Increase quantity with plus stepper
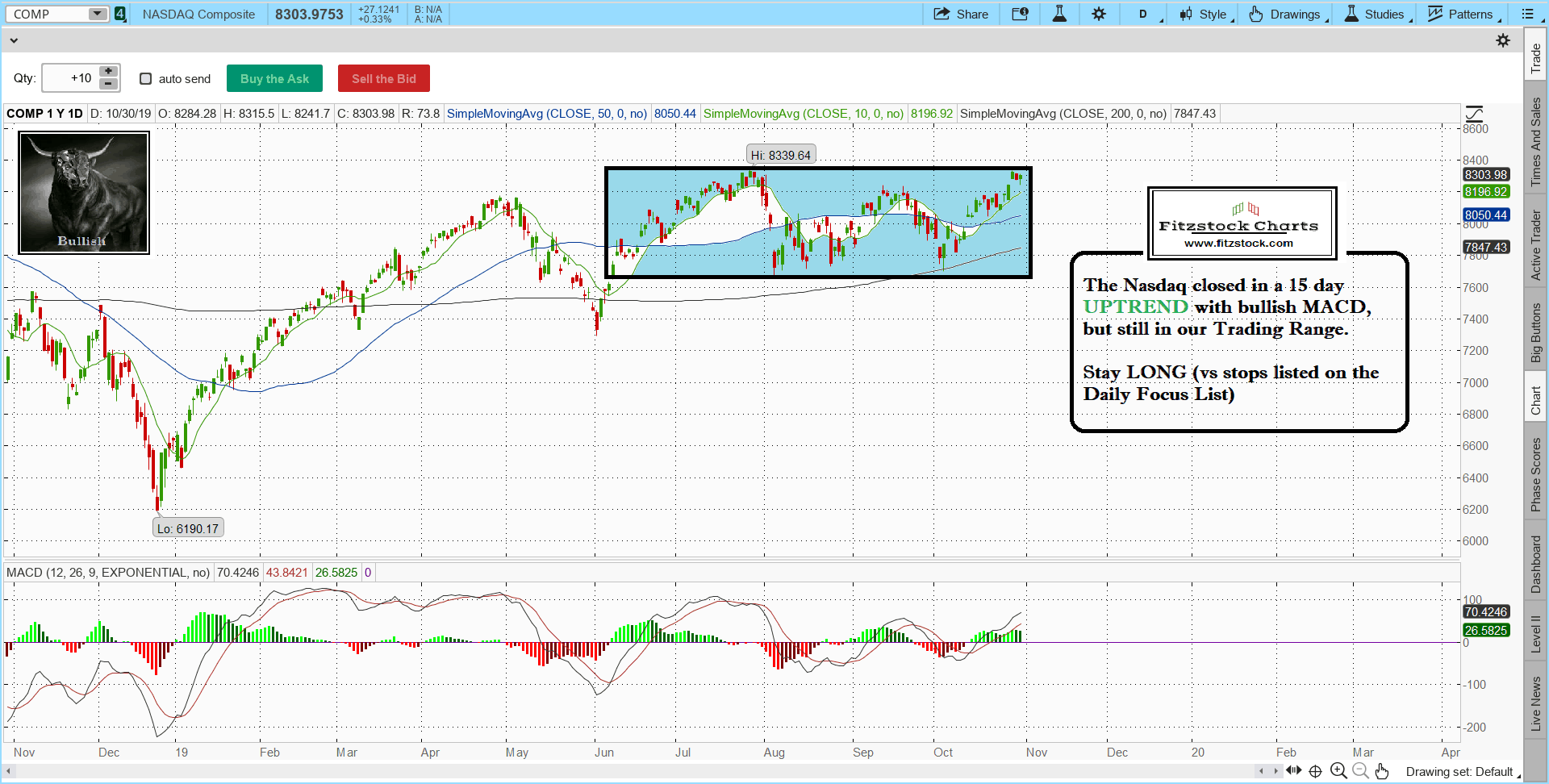This screenshot has width=1549, height=784. pyautogui.click(x=108, y=72)
